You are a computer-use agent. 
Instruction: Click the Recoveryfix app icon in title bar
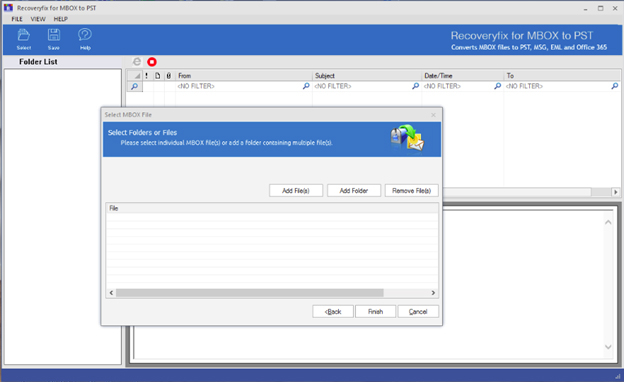click(8, 8)
